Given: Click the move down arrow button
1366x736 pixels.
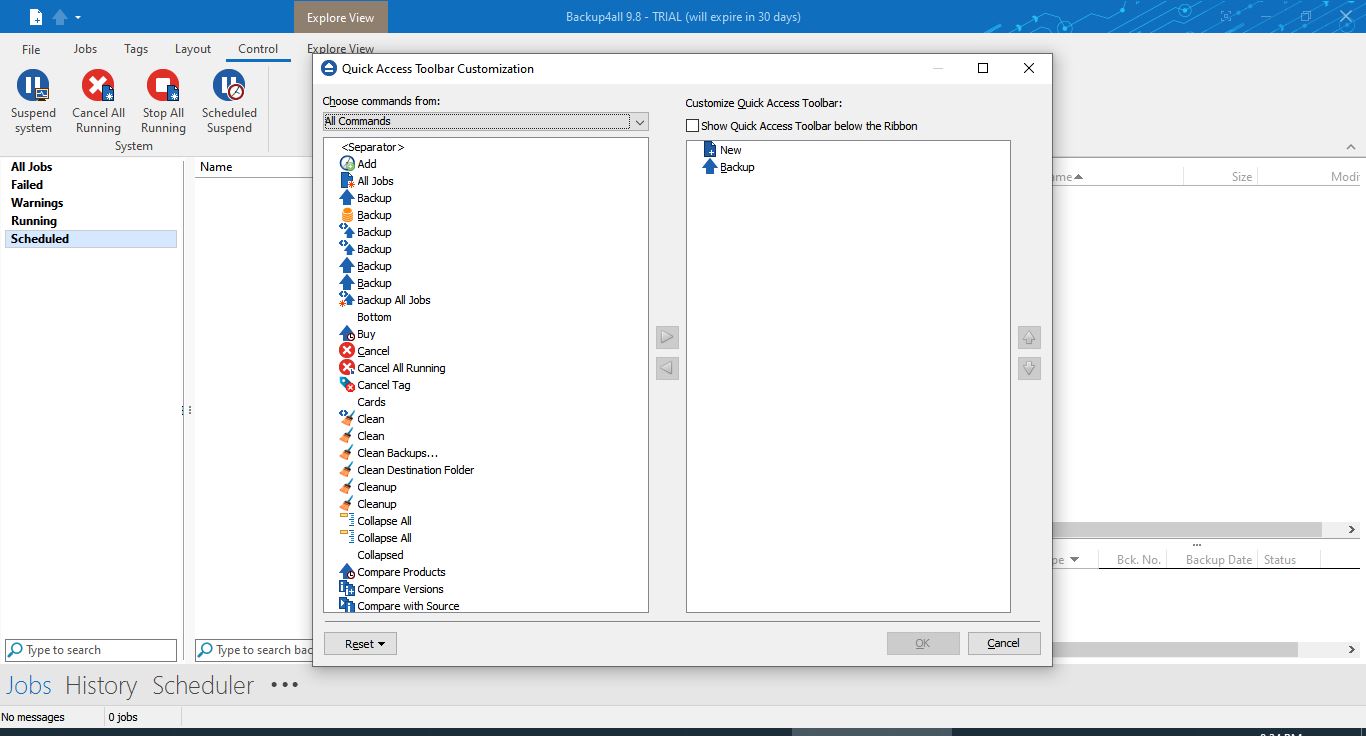Looking at the screenshot, I should coord(1029,368).
